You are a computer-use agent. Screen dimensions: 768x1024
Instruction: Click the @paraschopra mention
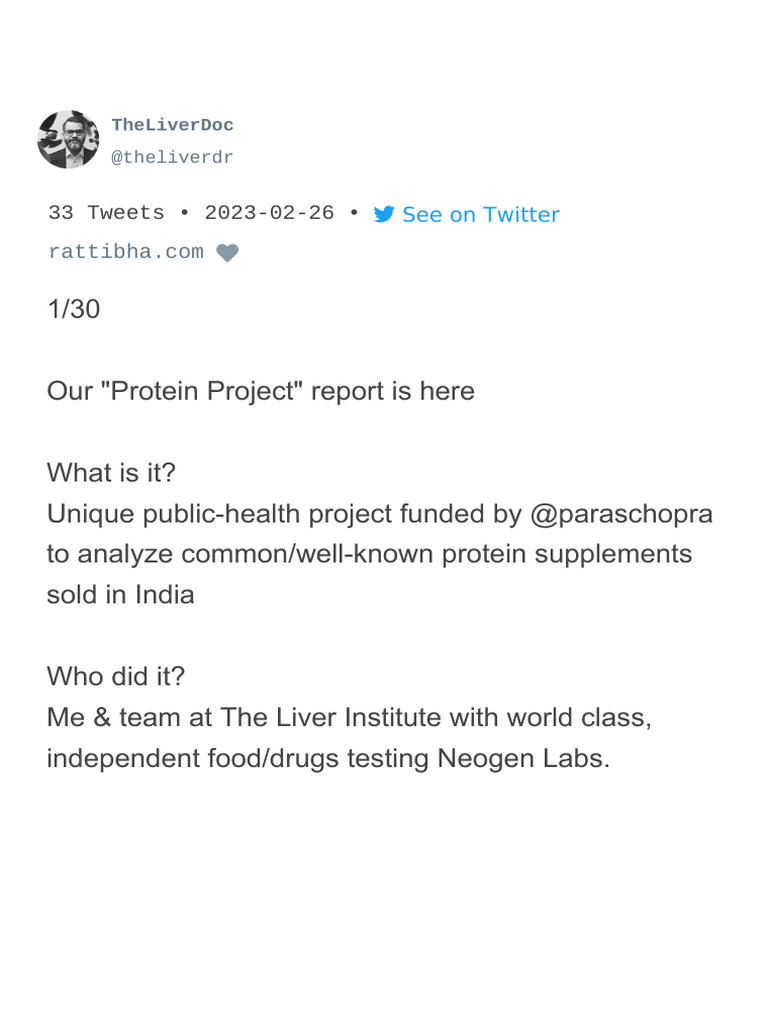coord(621,514)
